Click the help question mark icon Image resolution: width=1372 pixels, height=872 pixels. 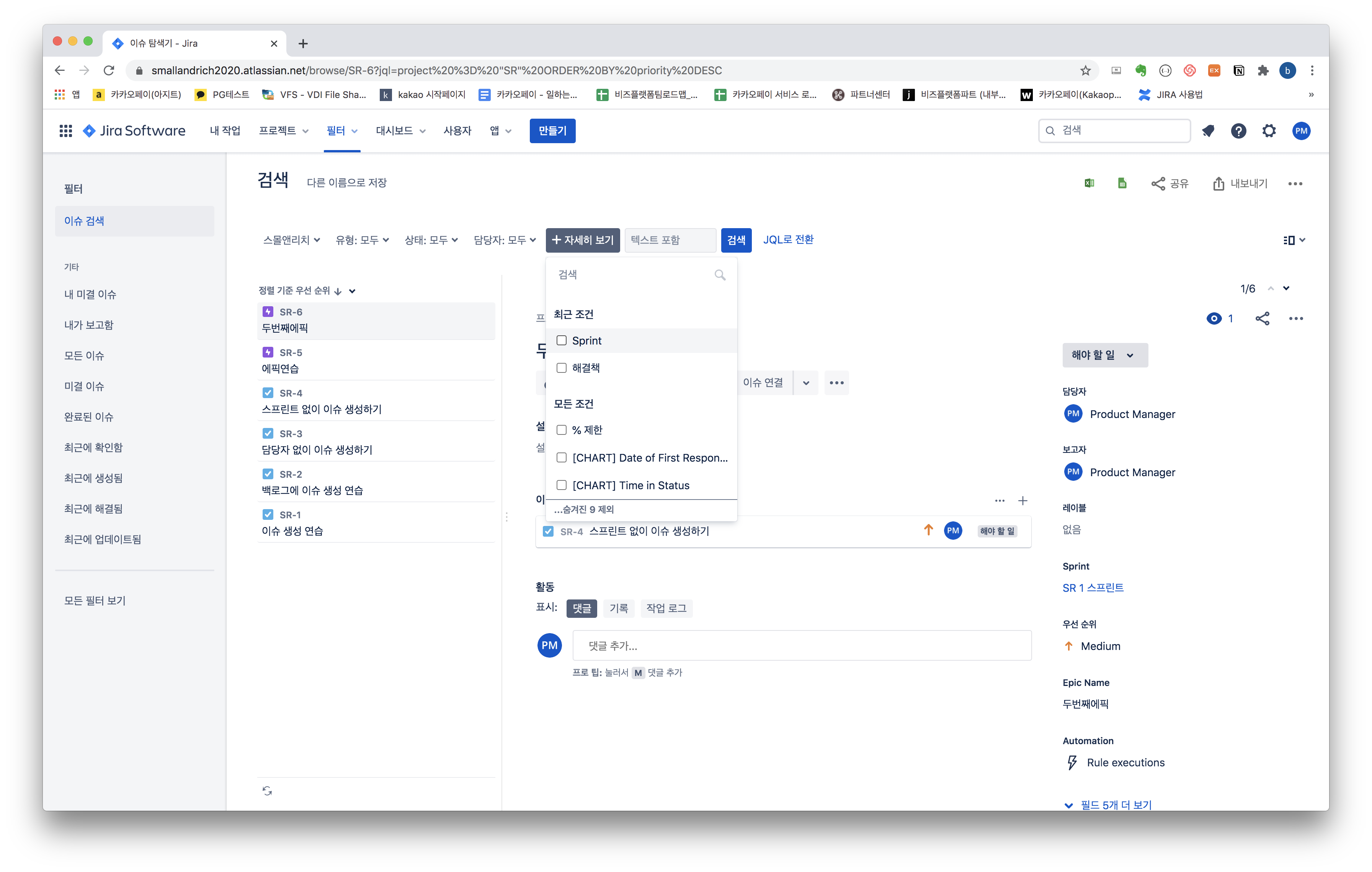click(1238, 131)
